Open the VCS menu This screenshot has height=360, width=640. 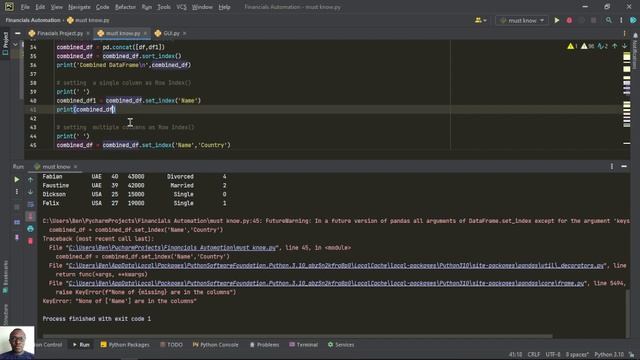point(181,7)
